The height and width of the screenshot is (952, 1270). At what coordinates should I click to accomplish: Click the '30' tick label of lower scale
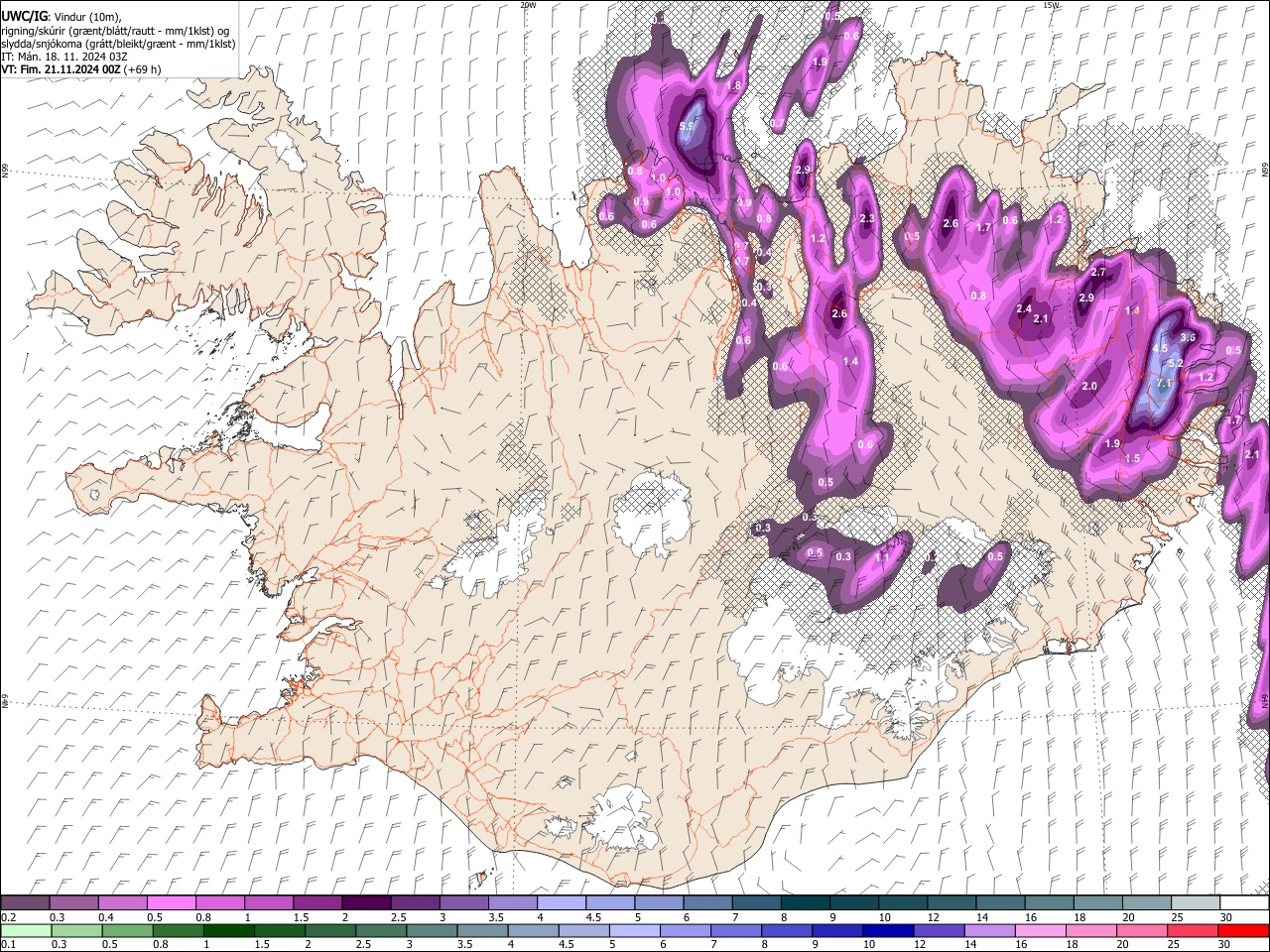1223,945
